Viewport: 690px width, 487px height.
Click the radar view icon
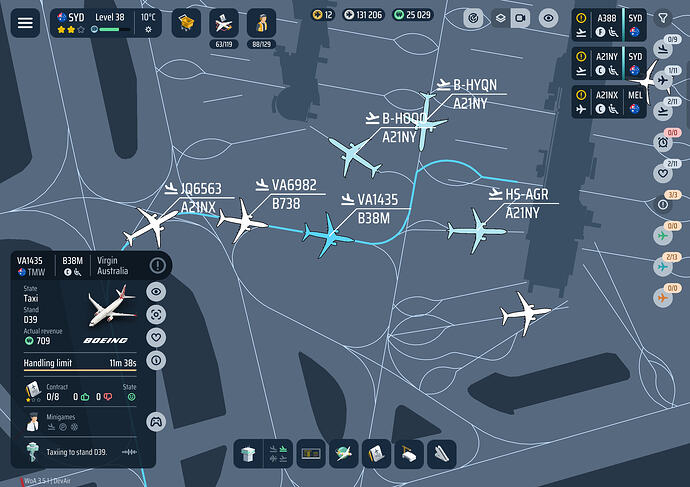pos(473,18)
